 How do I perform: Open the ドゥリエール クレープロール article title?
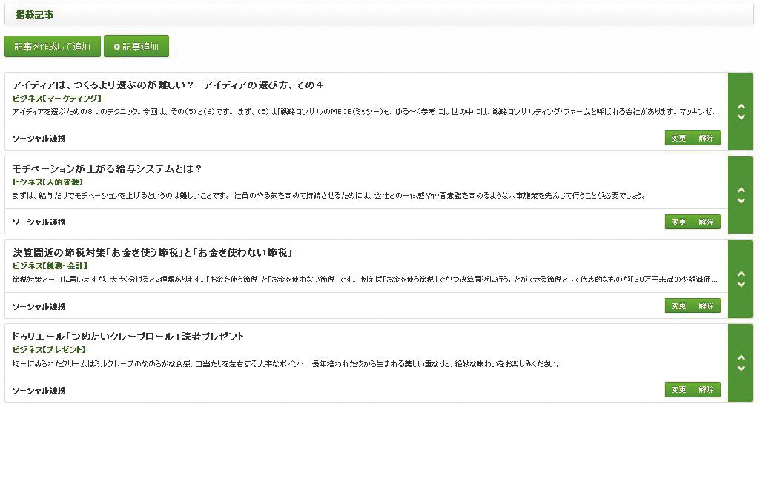click(x=128, y=336)
